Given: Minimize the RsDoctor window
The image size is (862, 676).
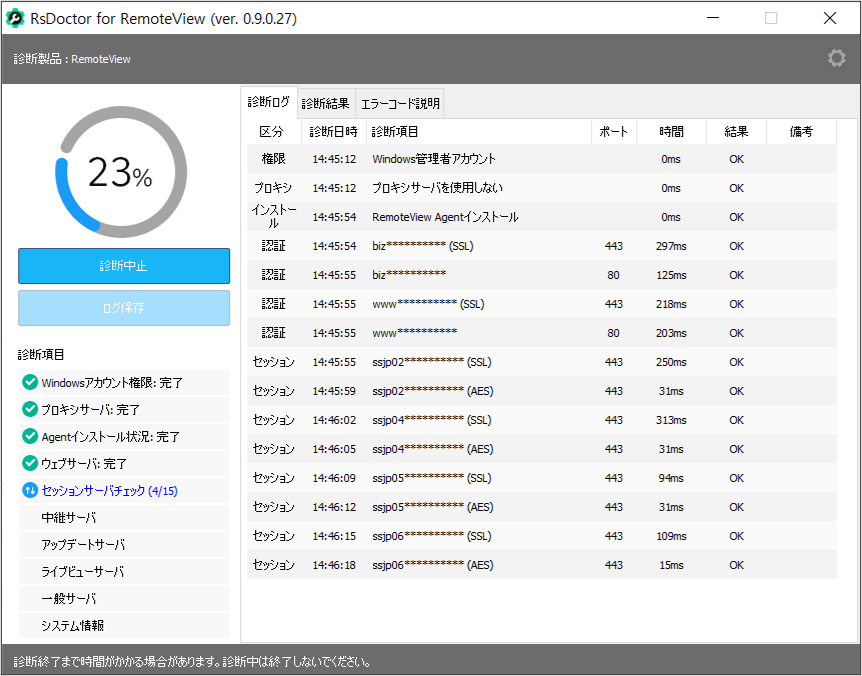Looking at the screenshot, I should (713, 18).
